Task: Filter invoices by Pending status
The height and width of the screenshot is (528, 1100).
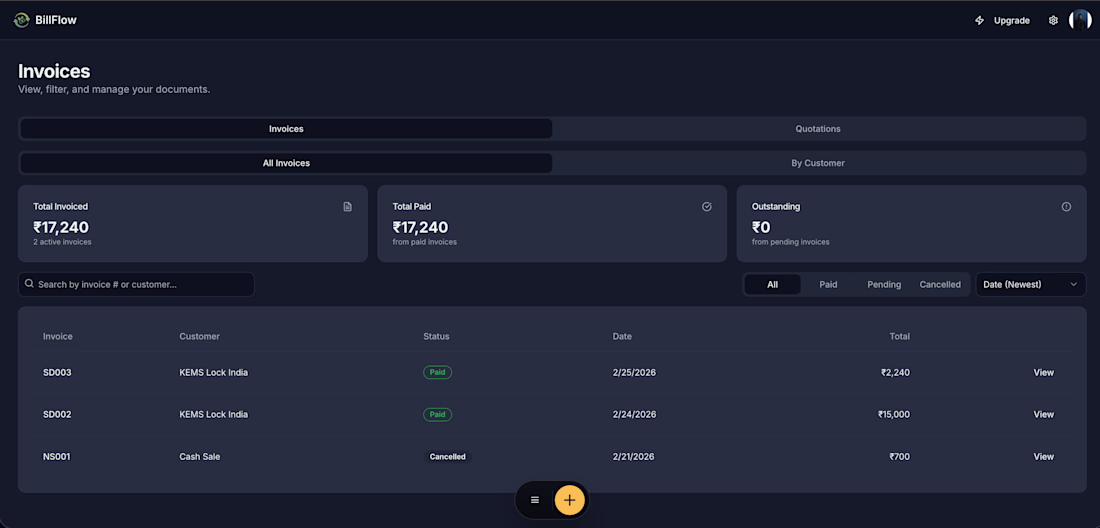Action: 884,285
